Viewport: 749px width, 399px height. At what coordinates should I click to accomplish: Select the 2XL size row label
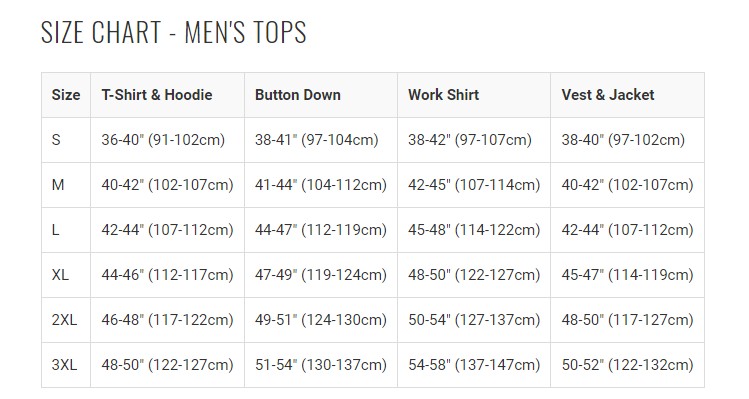tap(64, 320)
